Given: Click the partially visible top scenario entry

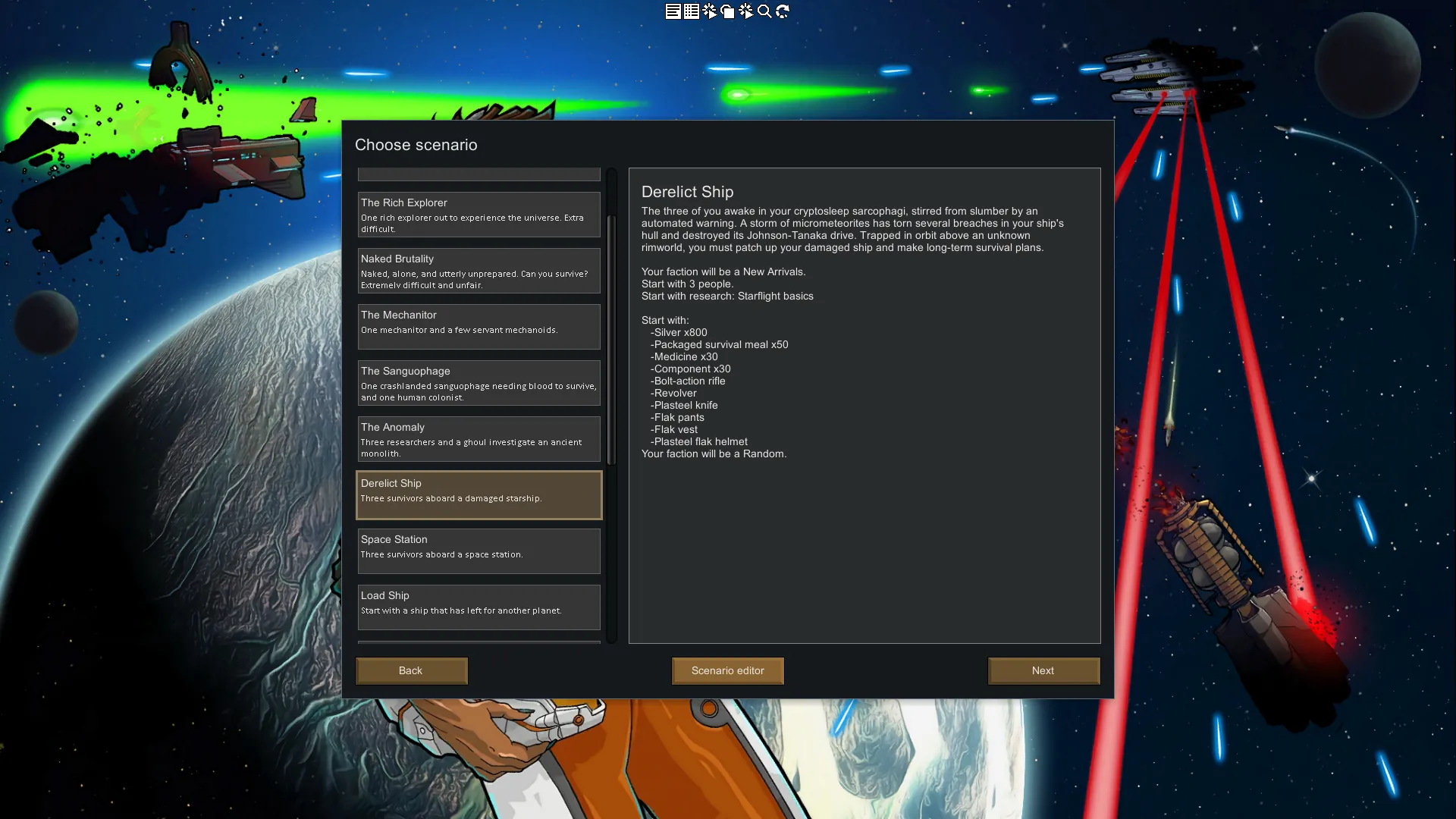Looking at the screenshot, I should (x=479, y=174).
